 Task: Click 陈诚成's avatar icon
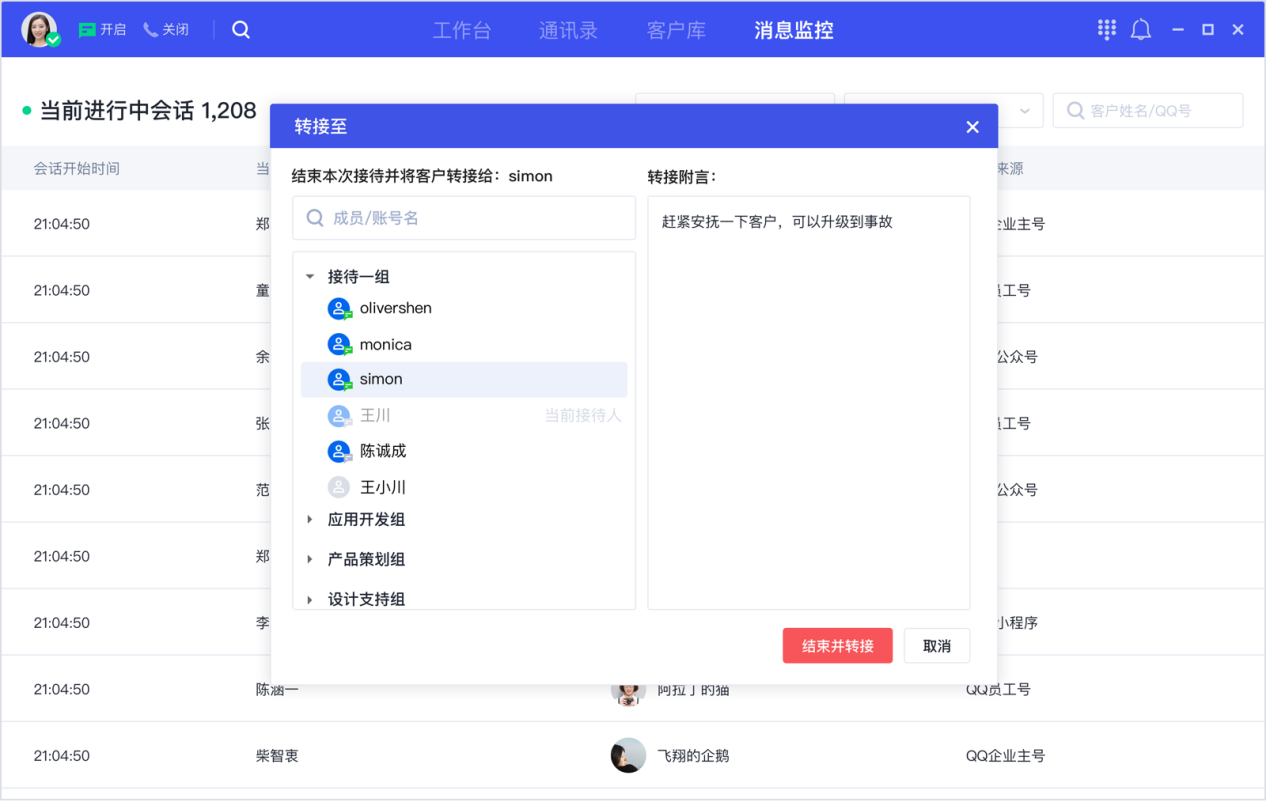tap(340, 452)
